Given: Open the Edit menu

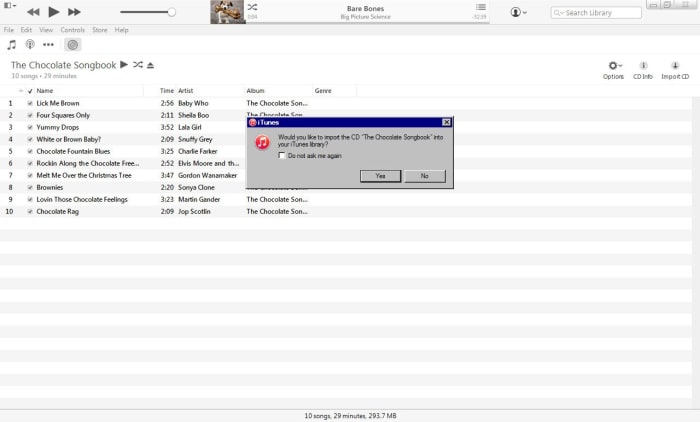Looking at the screenshot, I should [26, 30].
